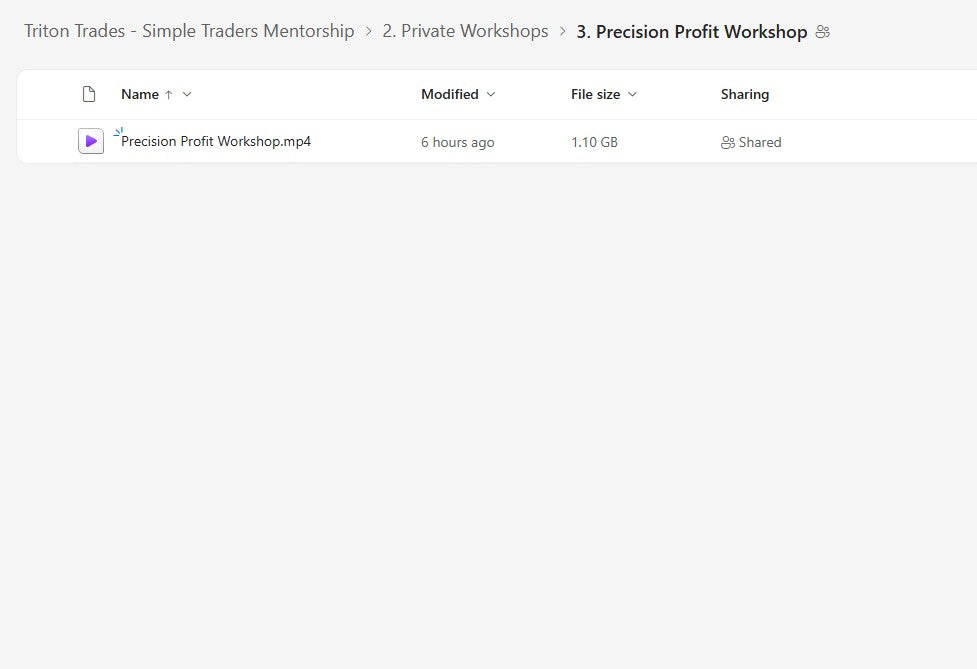The width and height of the screenshot is (977, 669).
Task: Navigate to Triton Trades - Simple Traders Mentorship
Action: [189, 31]
